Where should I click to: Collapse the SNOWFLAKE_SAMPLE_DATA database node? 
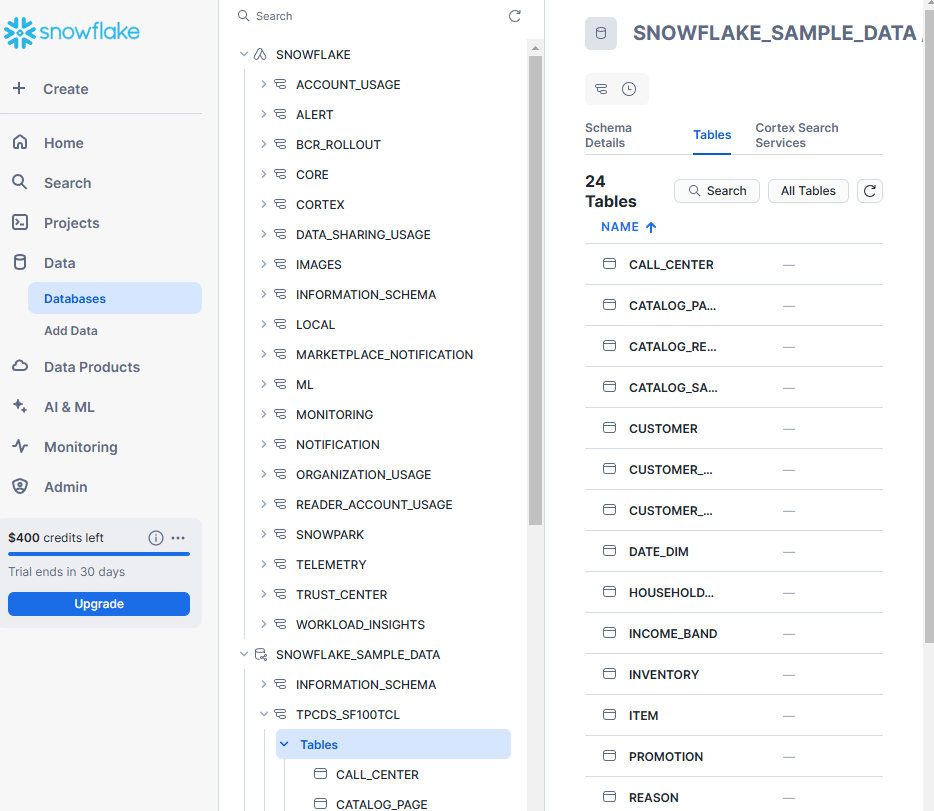click(x=244, y=654)
